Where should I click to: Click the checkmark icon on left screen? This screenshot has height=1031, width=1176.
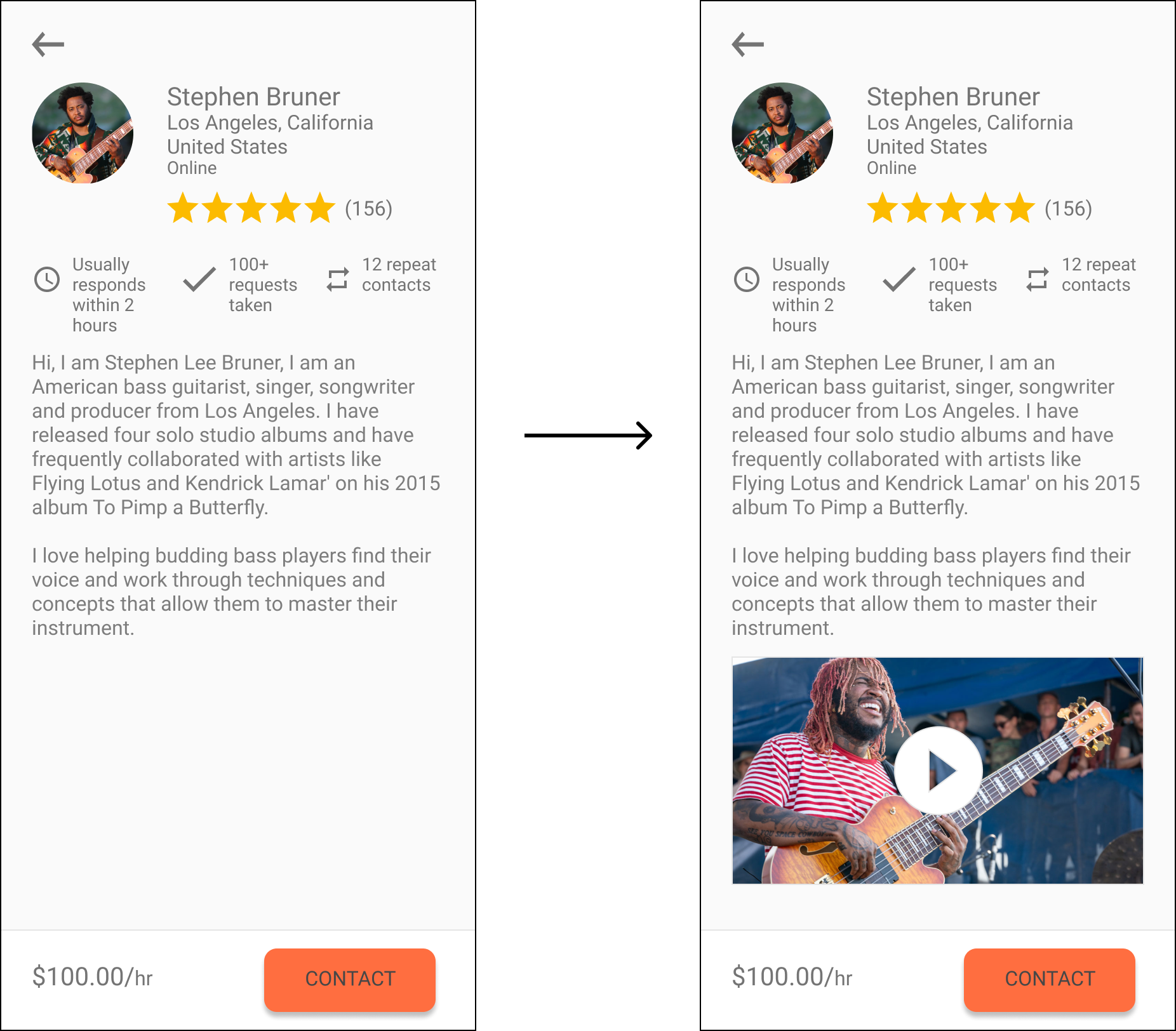click(199, 279)
